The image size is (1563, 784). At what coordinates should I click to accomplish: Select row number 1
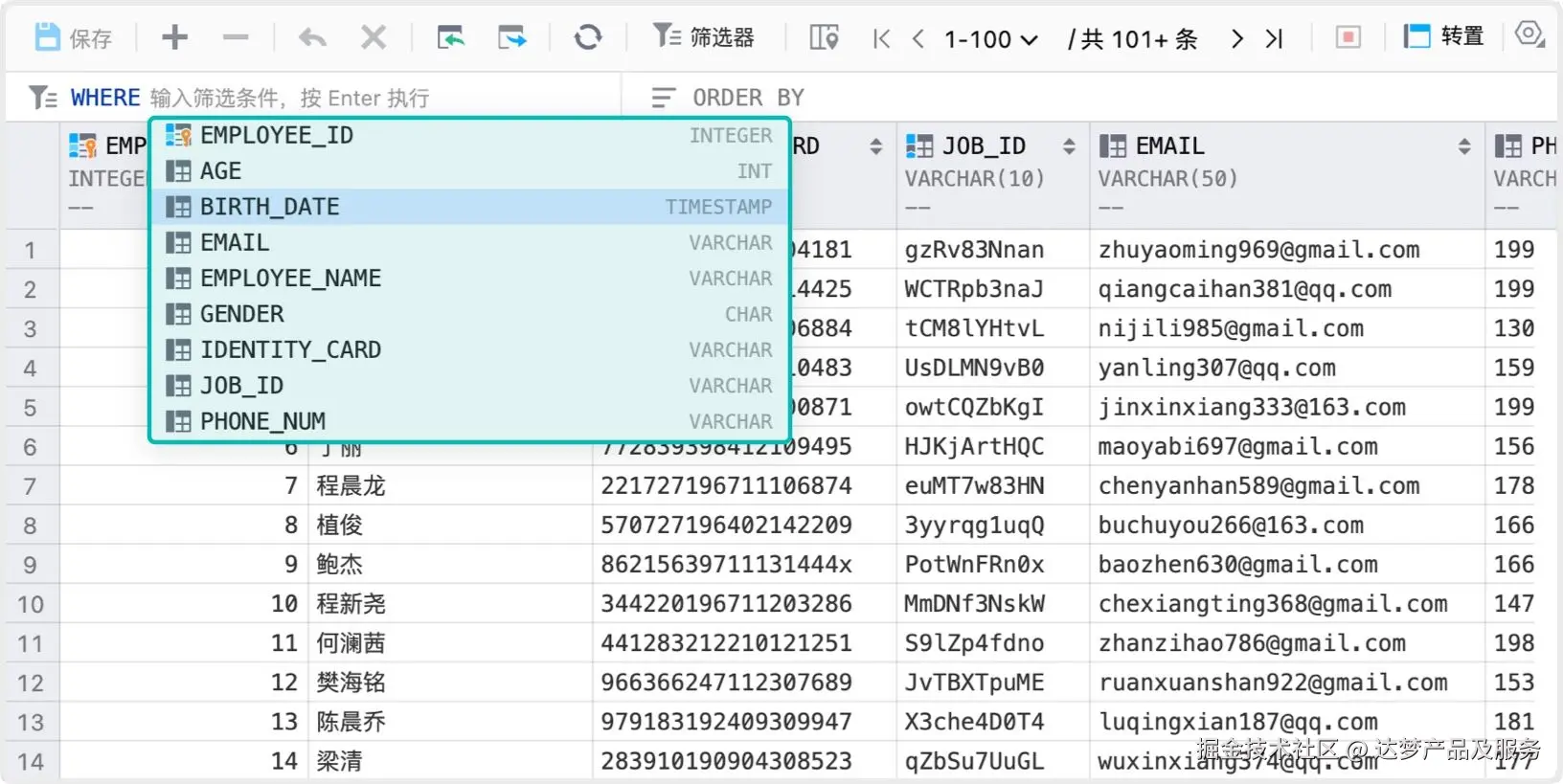pos(30,251)
